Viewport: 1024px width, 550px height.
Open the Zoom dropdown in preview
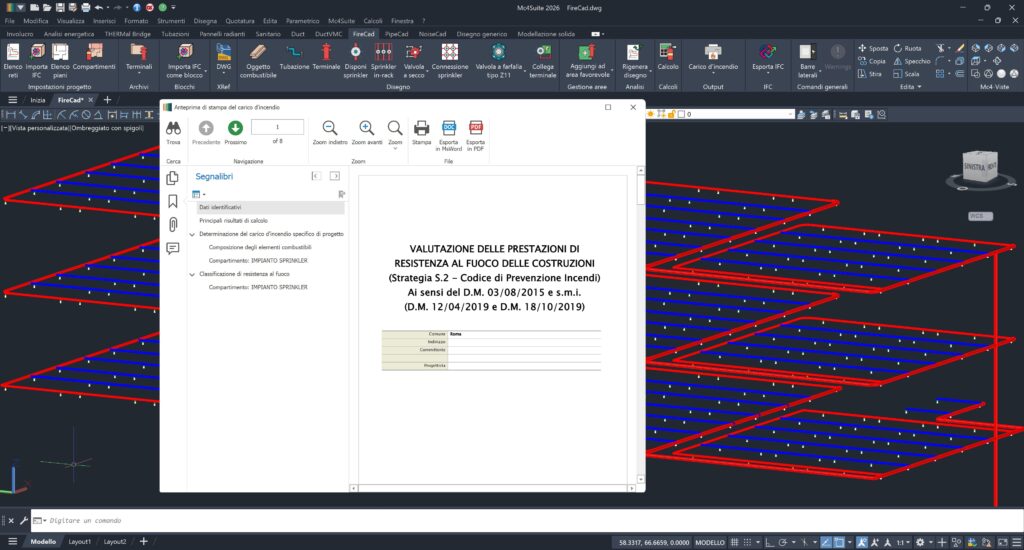pos(395,148)
